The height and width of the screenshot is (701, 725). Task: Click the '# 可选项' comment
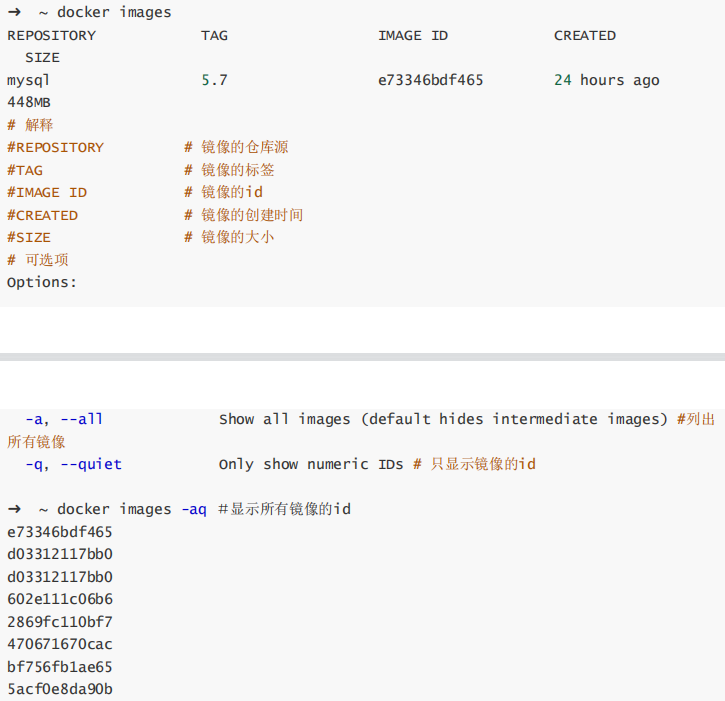tap(38, 260)
